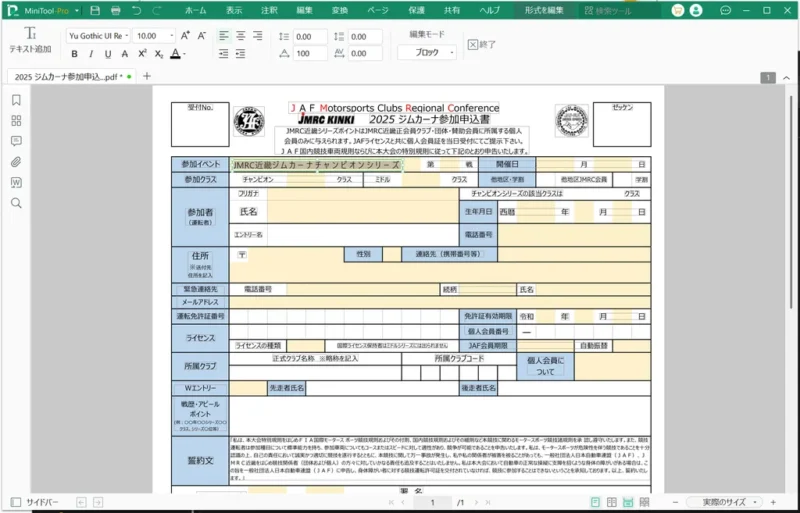Open the ヘルプ menu tab
The height and width of the screenshot is (513, 800).
489,10
